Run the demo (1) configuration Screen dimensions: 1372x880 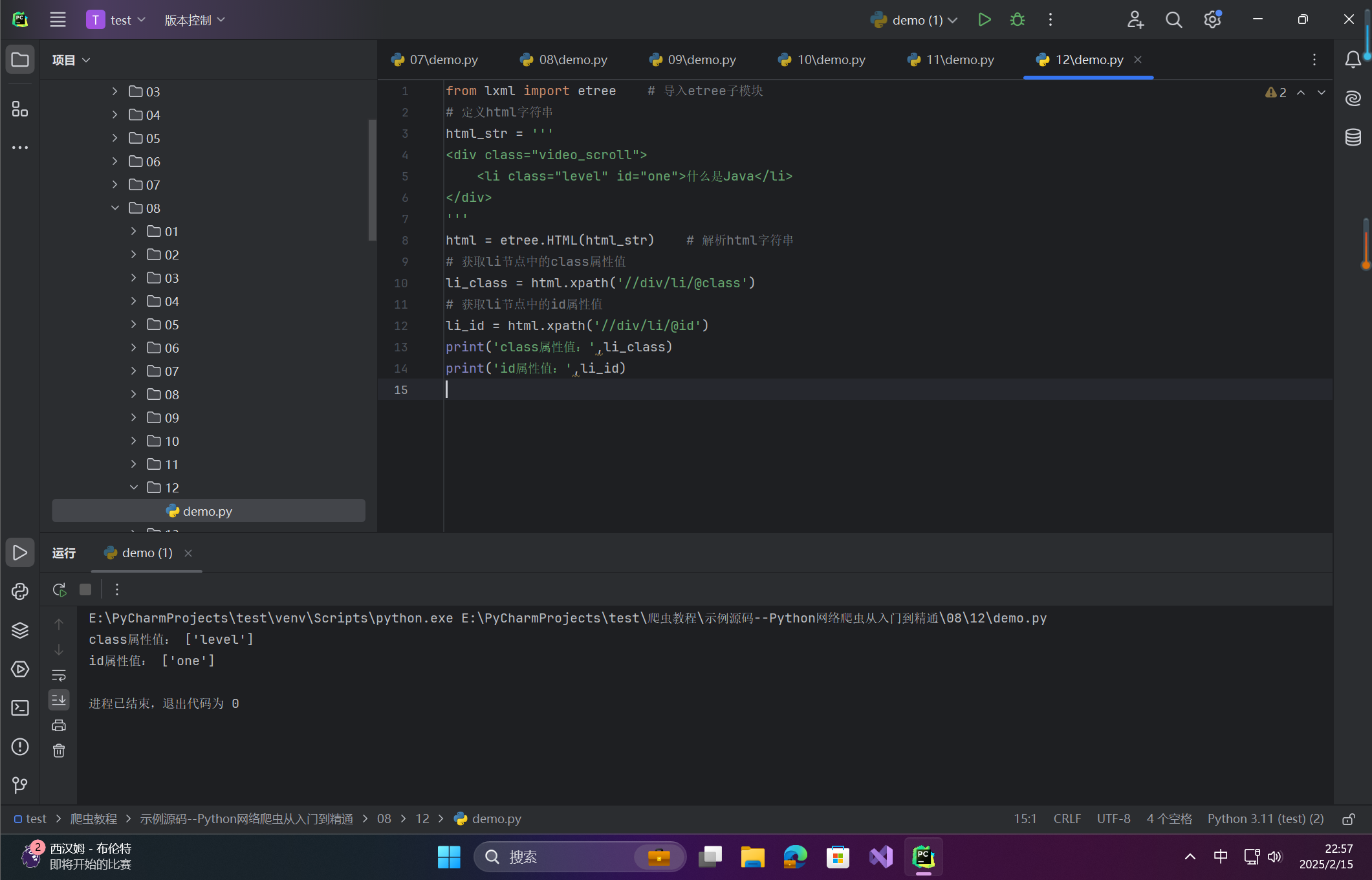tap(984, 20)
